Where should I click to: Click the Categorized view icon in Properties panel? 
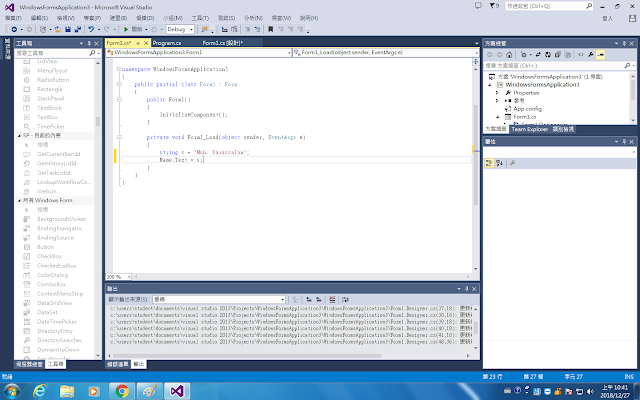(x=490, y=162)
